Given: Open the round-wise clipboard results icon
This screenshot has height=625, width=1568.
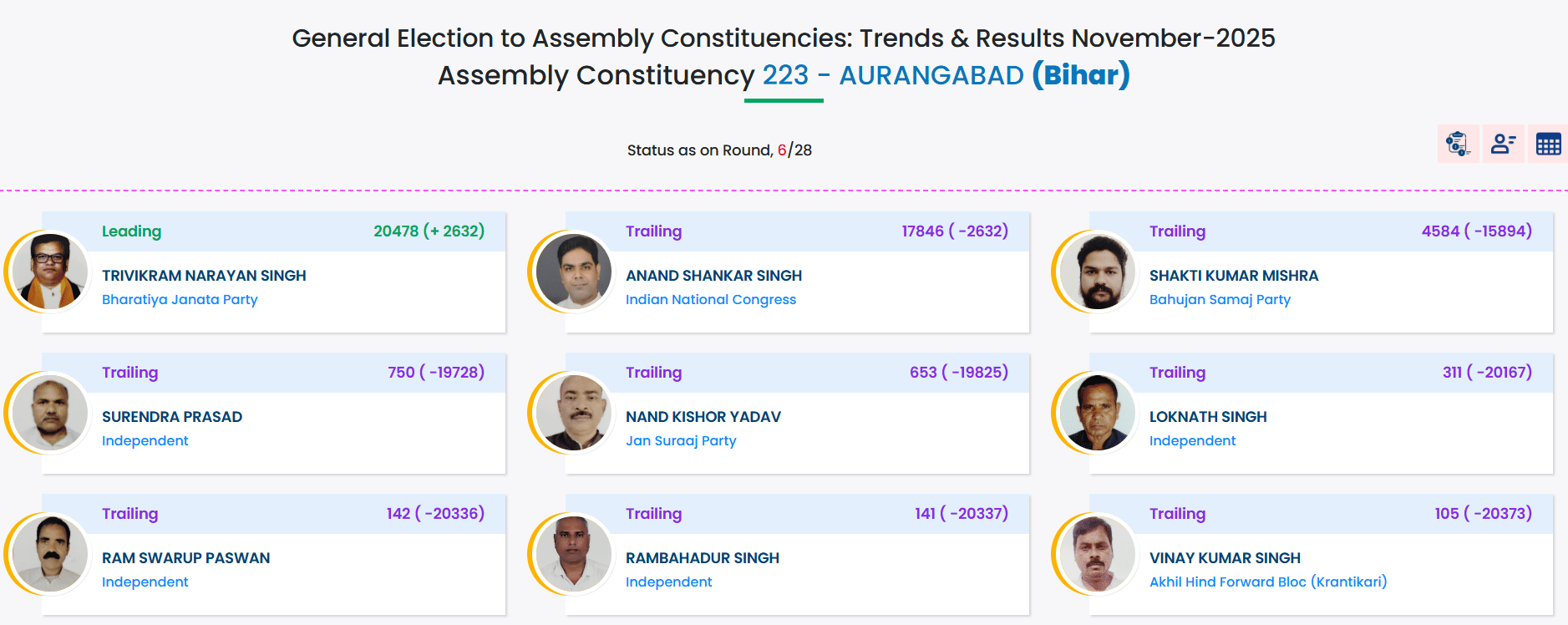Looking at the screenshot, I should point(1458,144).
